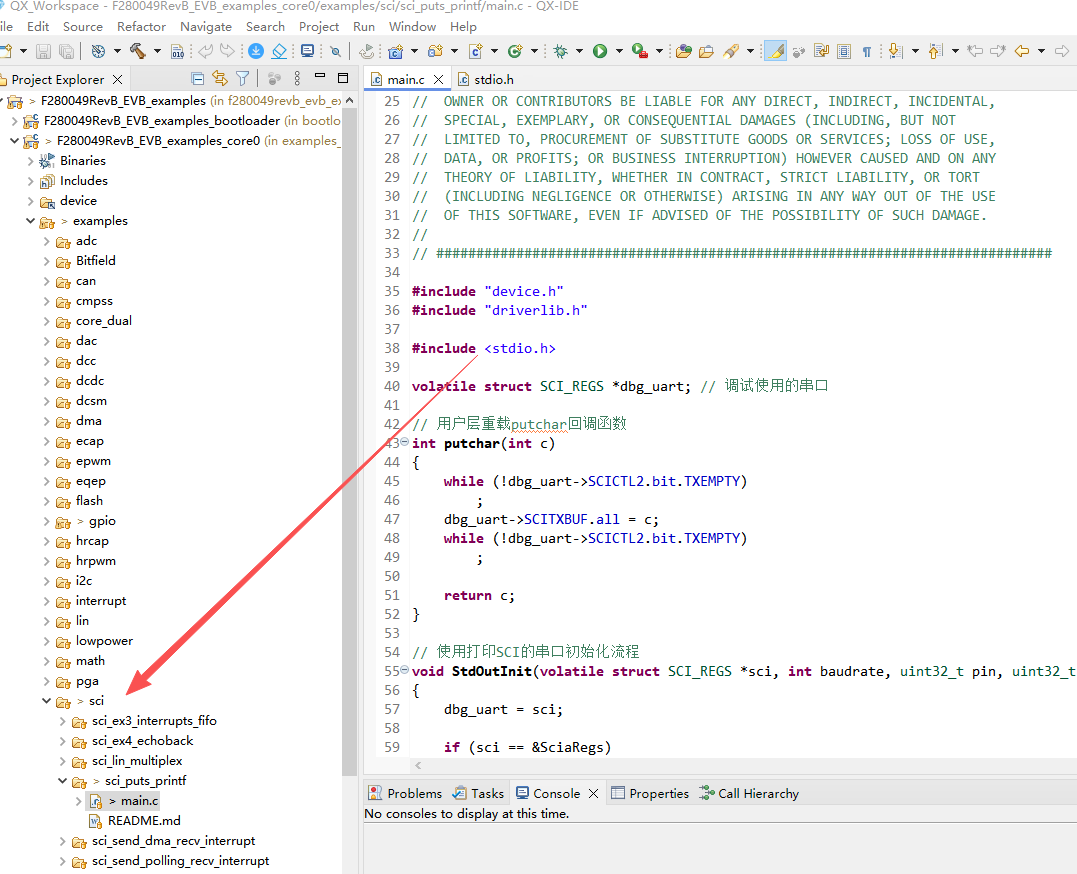The image size is (1077, 874).
Task: Click the binary 010 file icon
Action: point(177,52)
